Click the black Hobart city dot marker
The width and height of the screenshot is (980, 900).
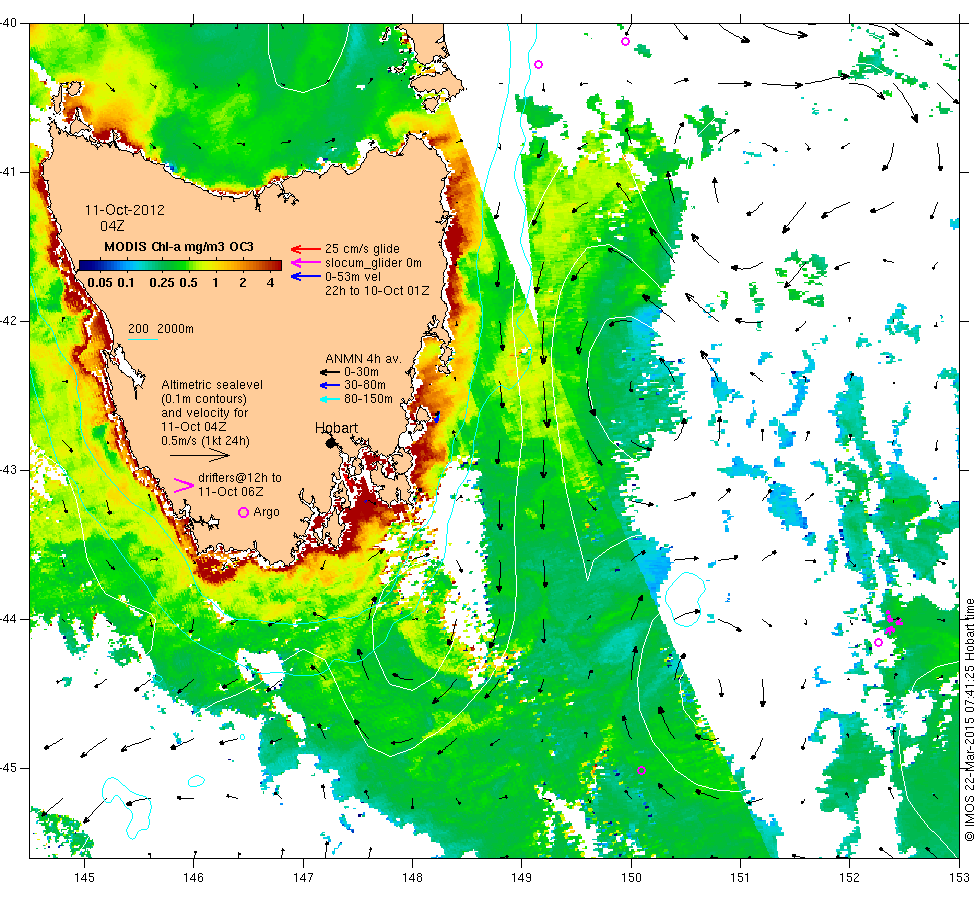point(331,442)
